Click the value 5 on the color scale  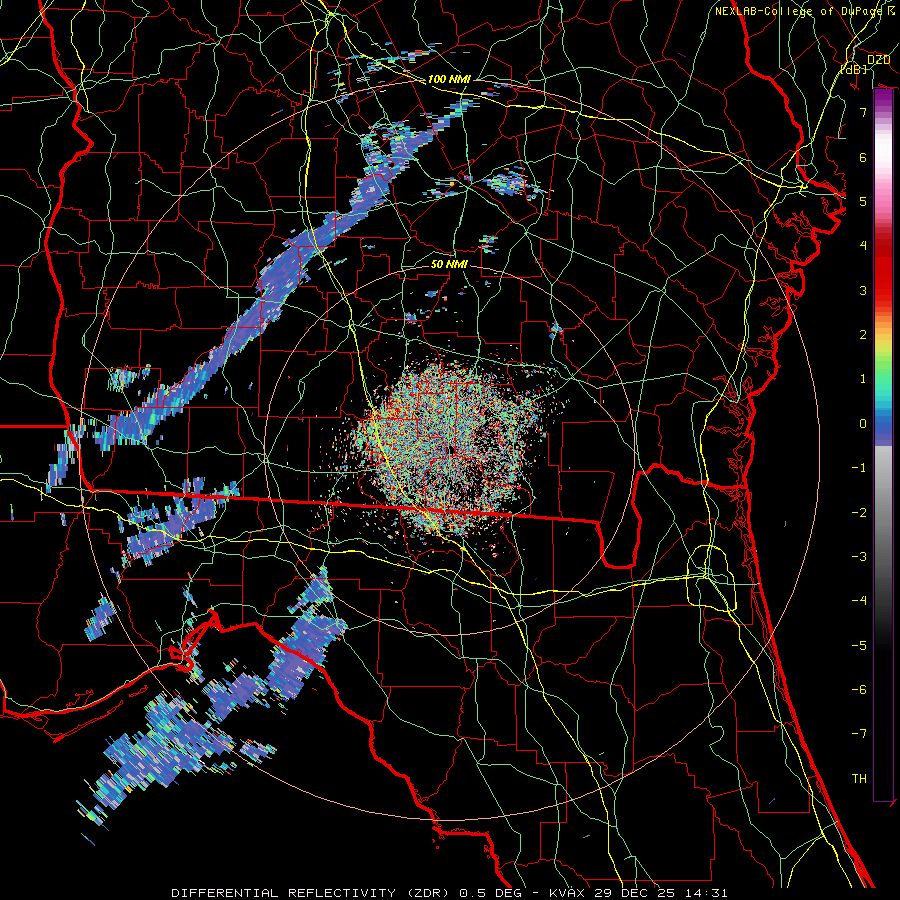[x=863, y=201]
